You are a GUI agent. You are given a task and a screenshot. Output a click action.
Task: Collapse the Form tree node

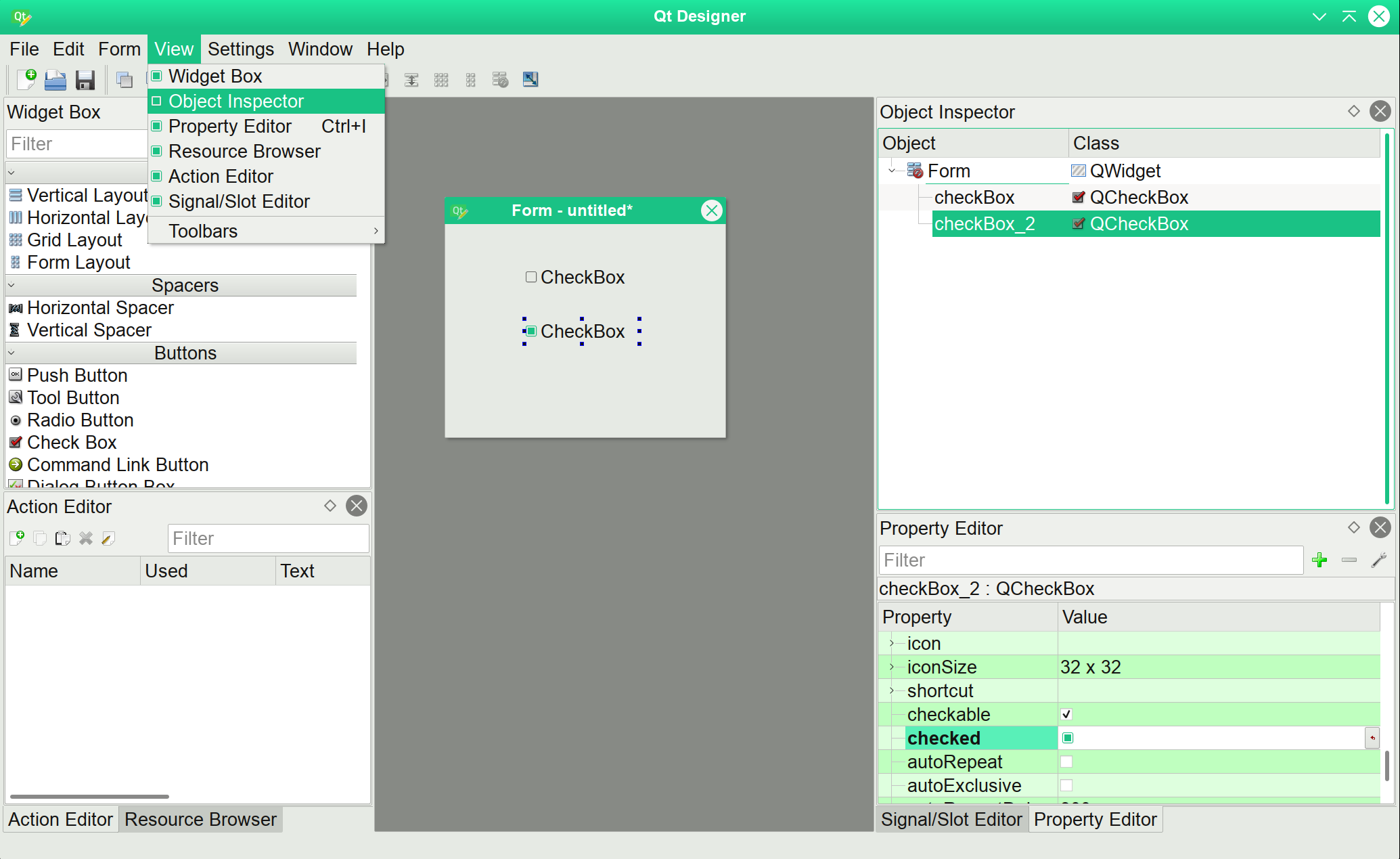point(892,171)
